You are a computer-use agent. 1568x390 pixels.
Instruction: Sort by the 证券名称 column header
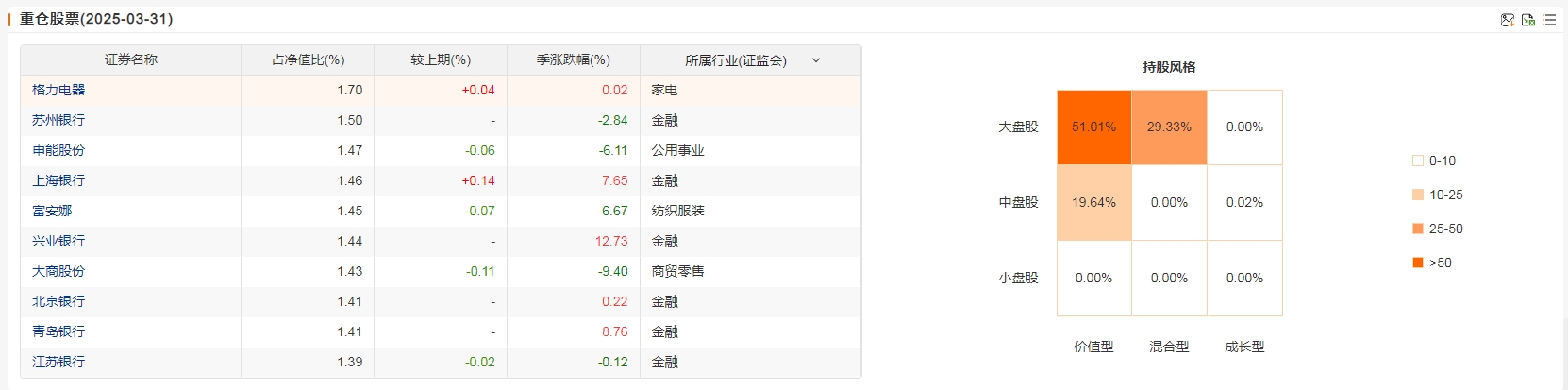pos(131,59)
